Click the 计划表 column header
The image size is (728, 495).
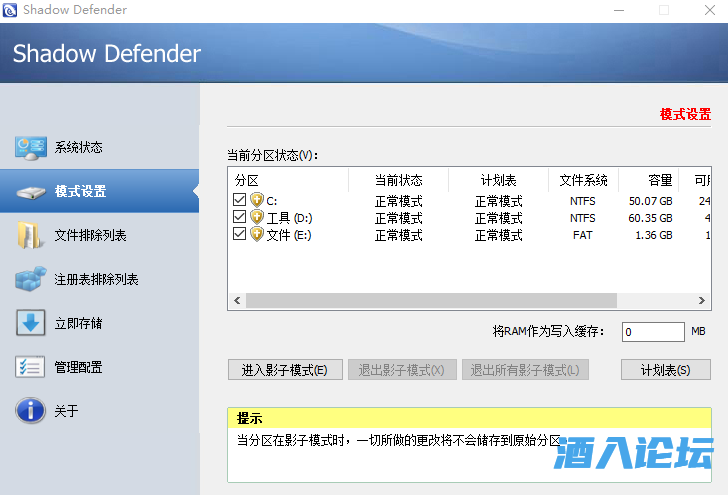(x=499, y=180)
